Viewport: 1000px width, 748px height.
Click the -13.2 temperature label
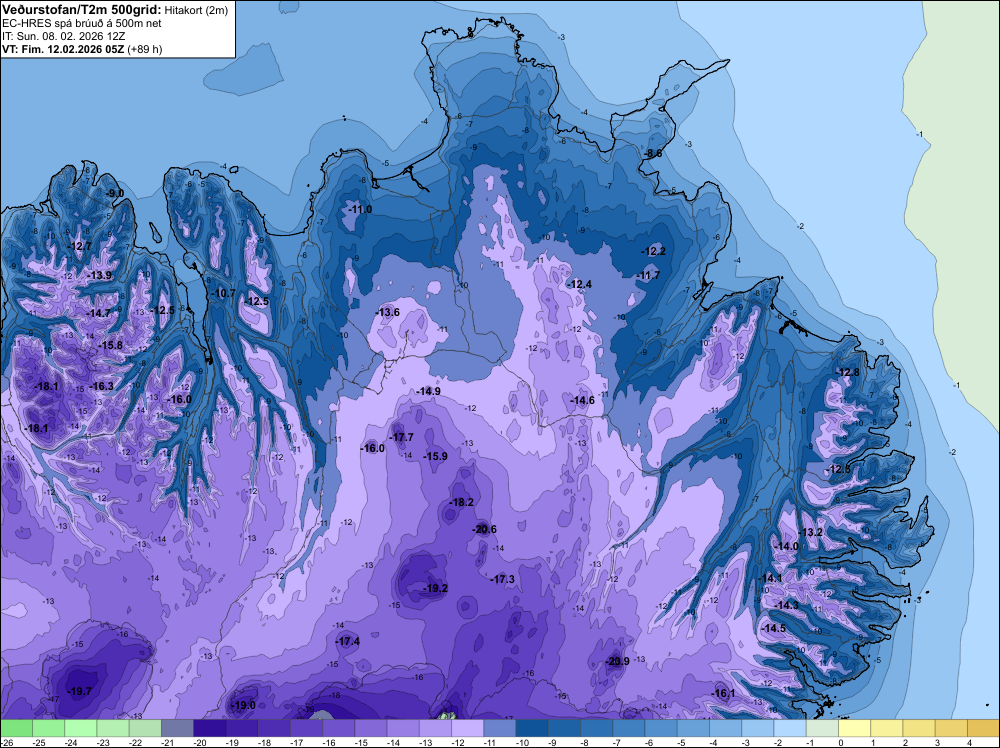[x=811, y=532]
